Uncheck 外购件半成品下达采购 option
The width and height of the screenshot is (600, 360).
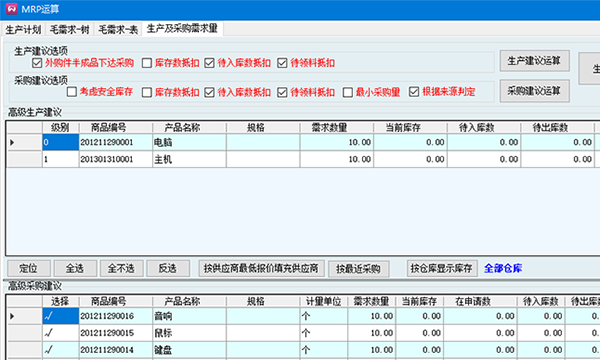click(37, 63)
